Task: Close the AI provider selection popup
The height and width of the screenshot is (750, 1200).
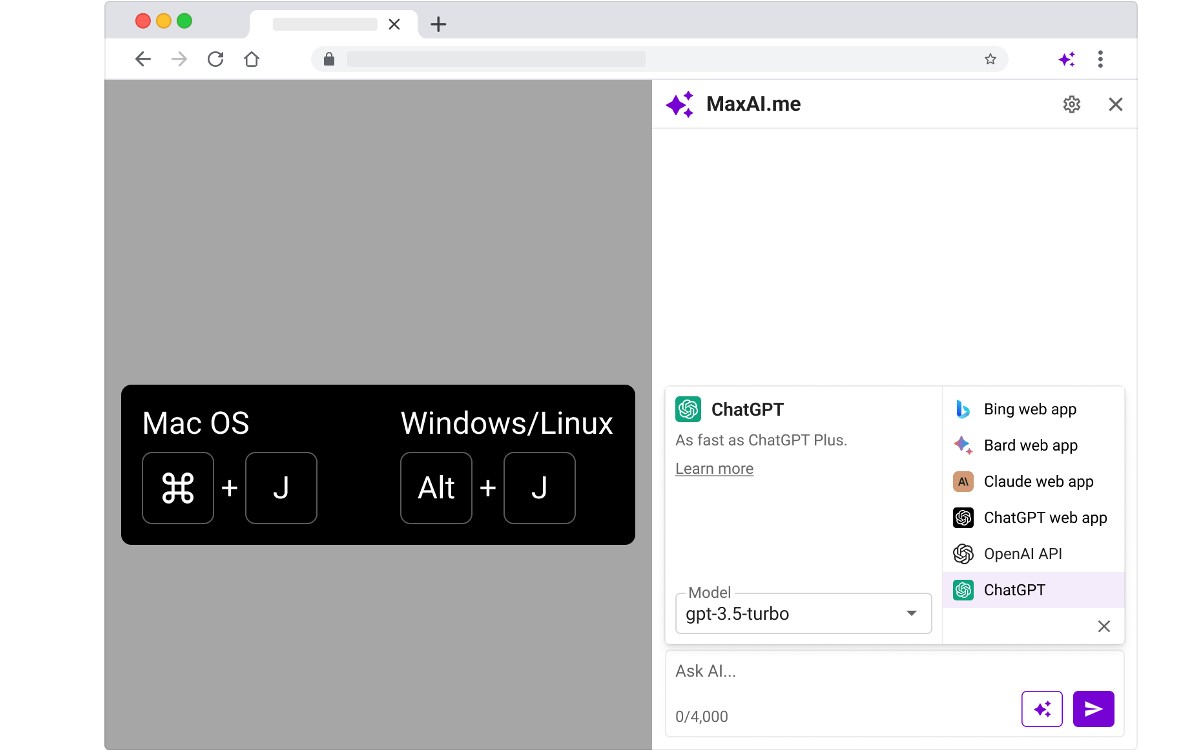Action: [x=1103, y=626]
